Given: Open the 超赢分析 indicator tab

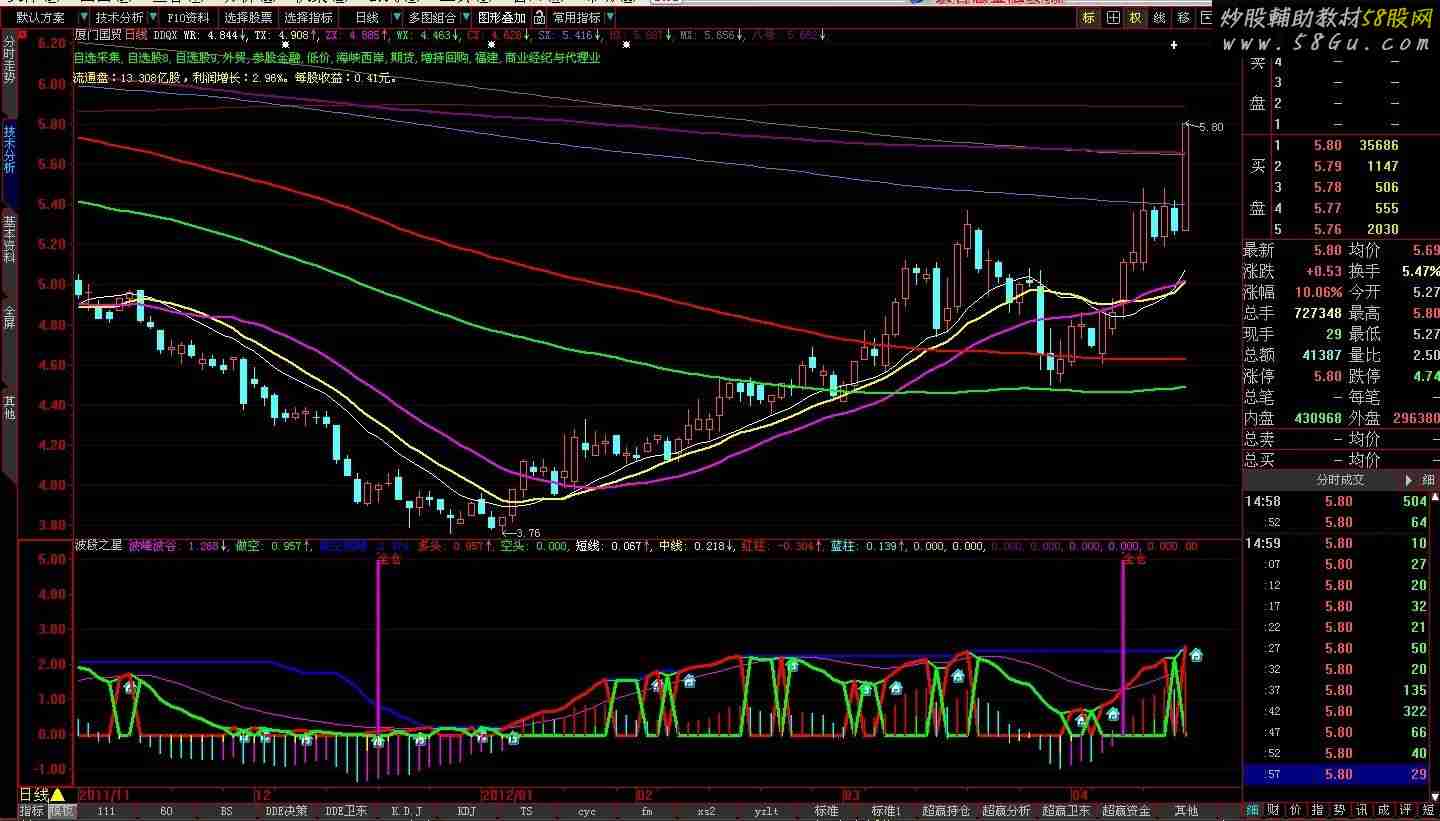Looking at the screenshot, I should point(1006,811).
